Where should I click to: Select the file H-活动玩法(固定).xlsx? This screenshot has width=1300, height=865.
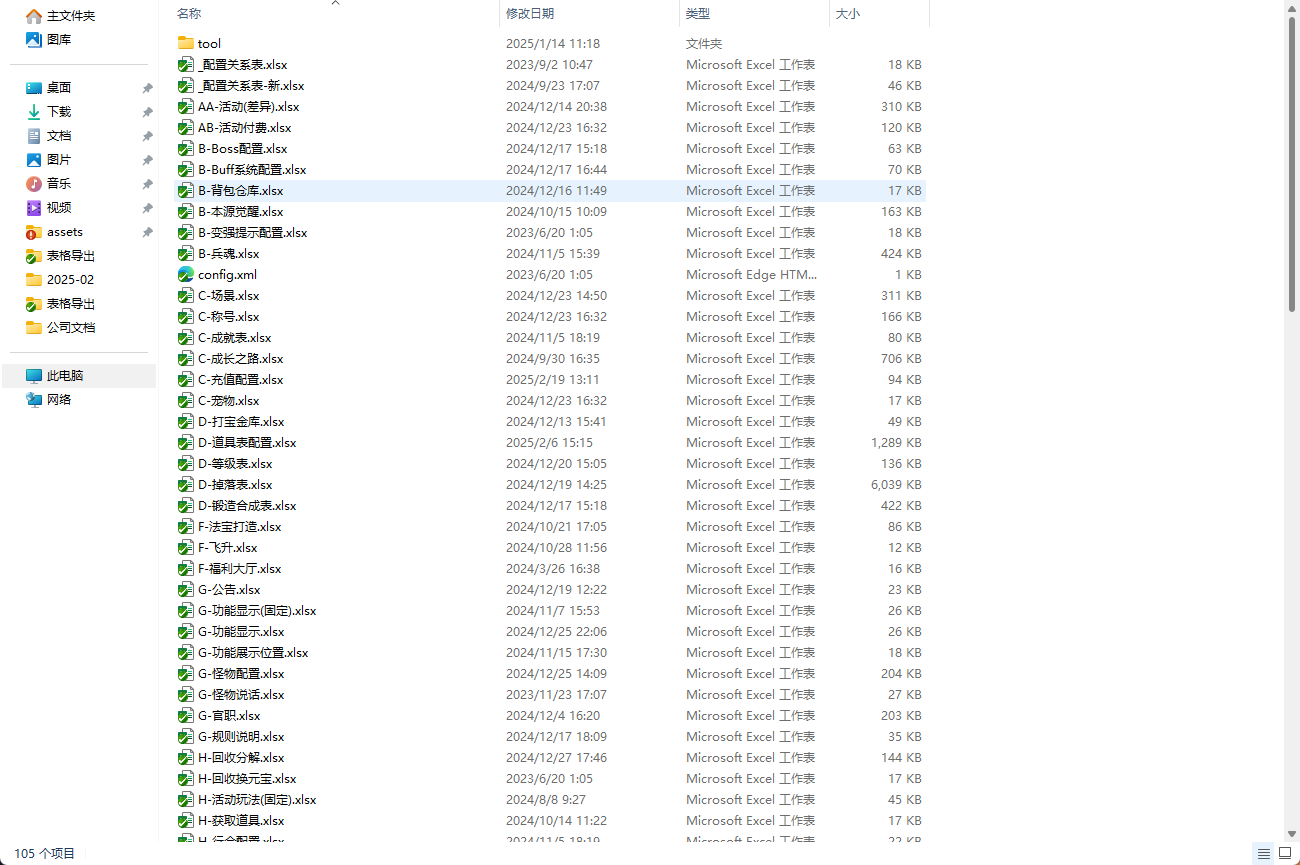tap(257, 799)
